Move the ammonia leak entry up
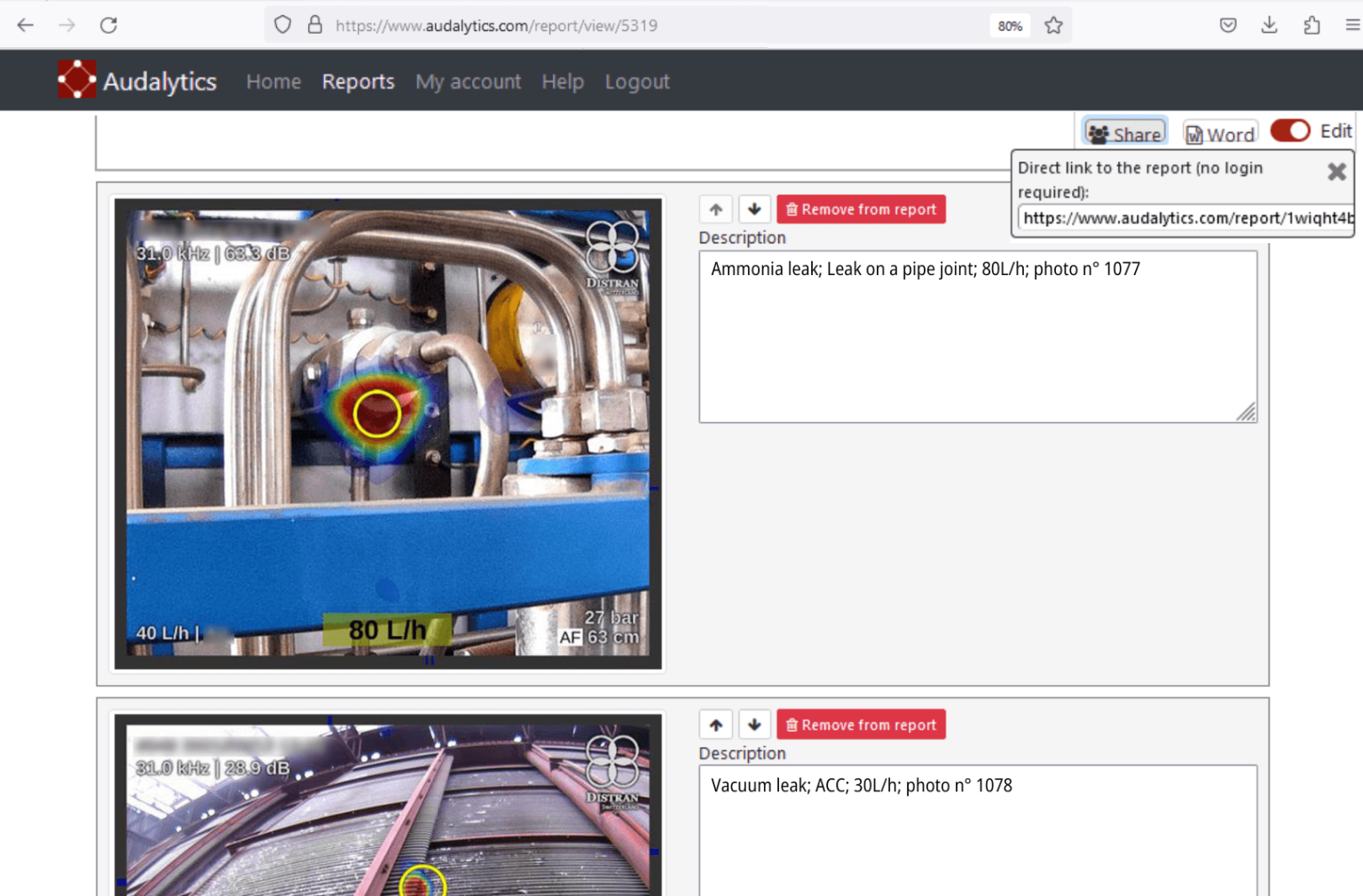This screenshot has height=896, width=1363. coord(715,209)
